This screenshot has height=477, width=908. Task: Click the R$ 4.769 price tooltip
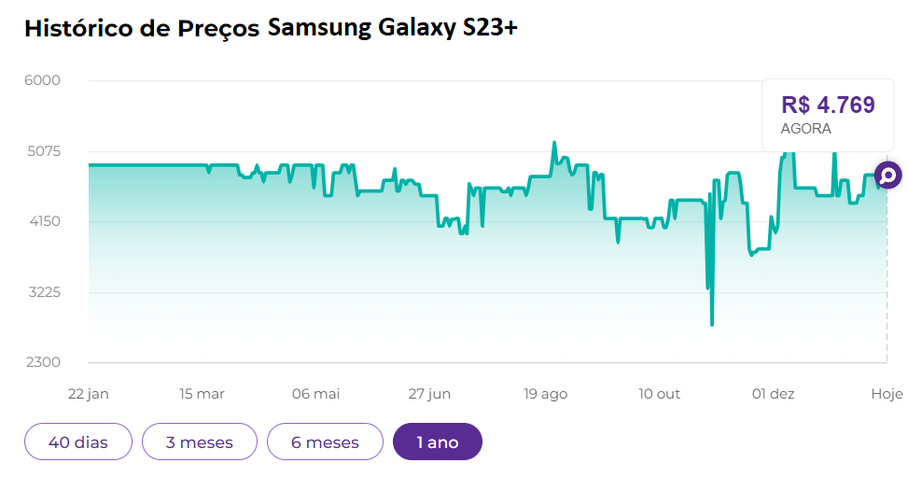coord(827,105)
